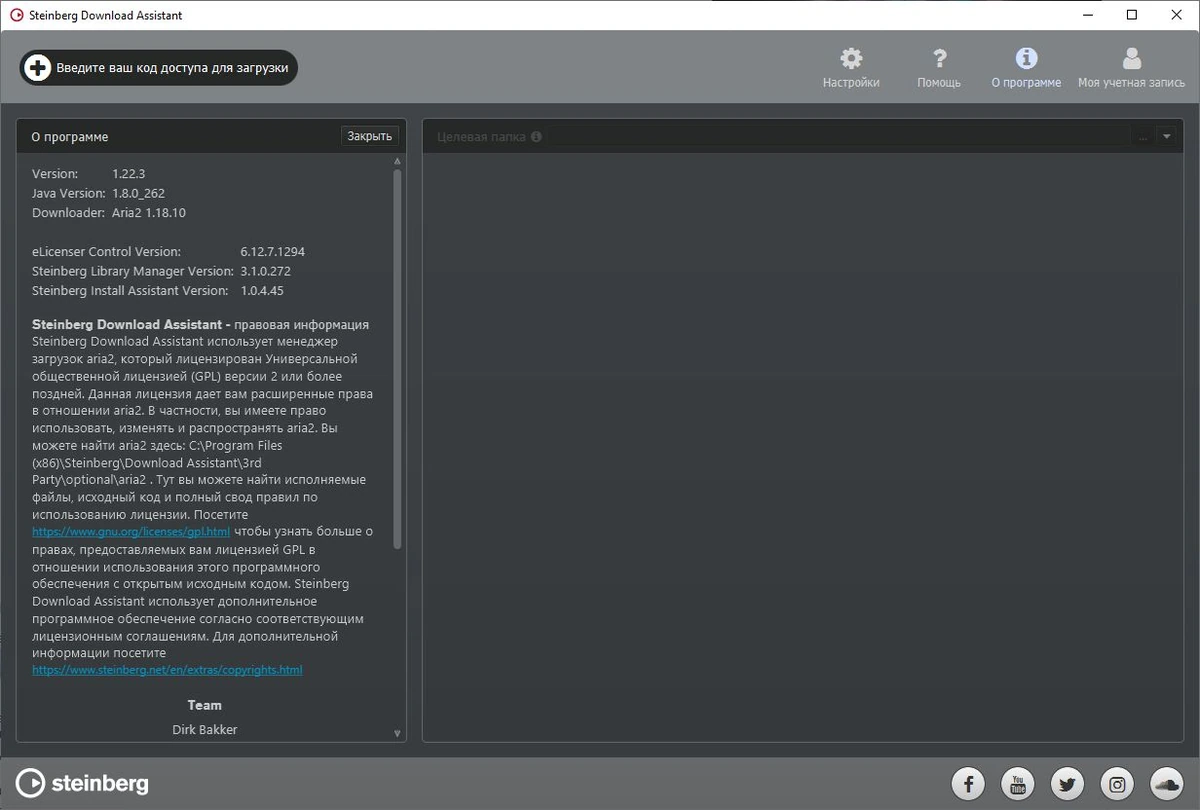Click eLicenser Control Version 6.12.7.1294

pyautogui.click(x=273, y=252)
